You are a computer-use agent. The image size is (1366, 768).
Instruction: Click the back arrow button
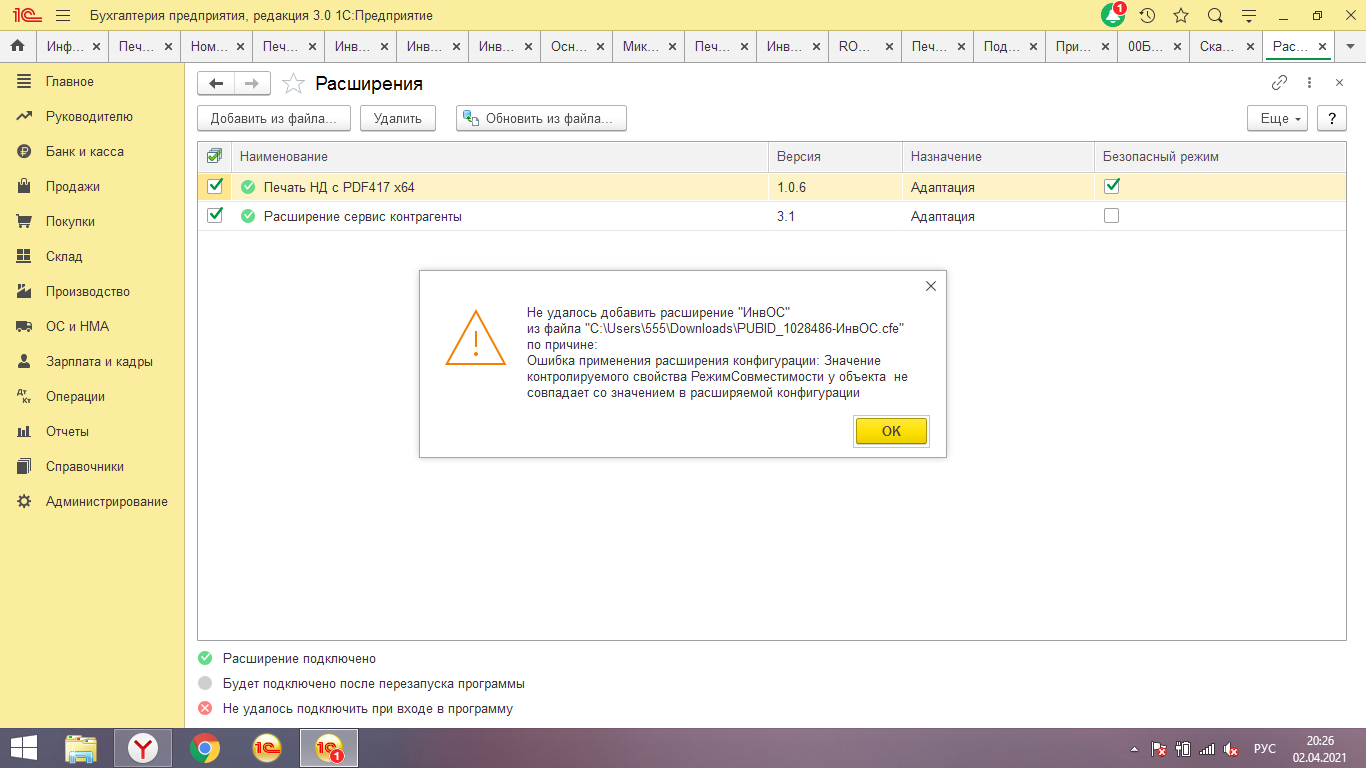215,84
